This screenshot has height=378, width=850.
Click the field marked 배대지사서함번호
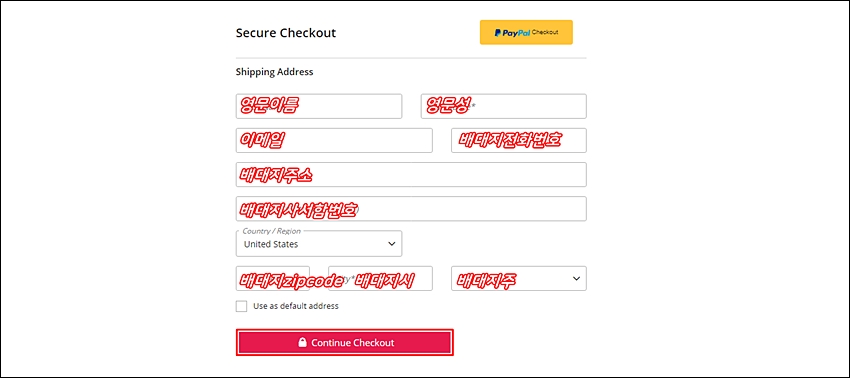coord(411,209)
